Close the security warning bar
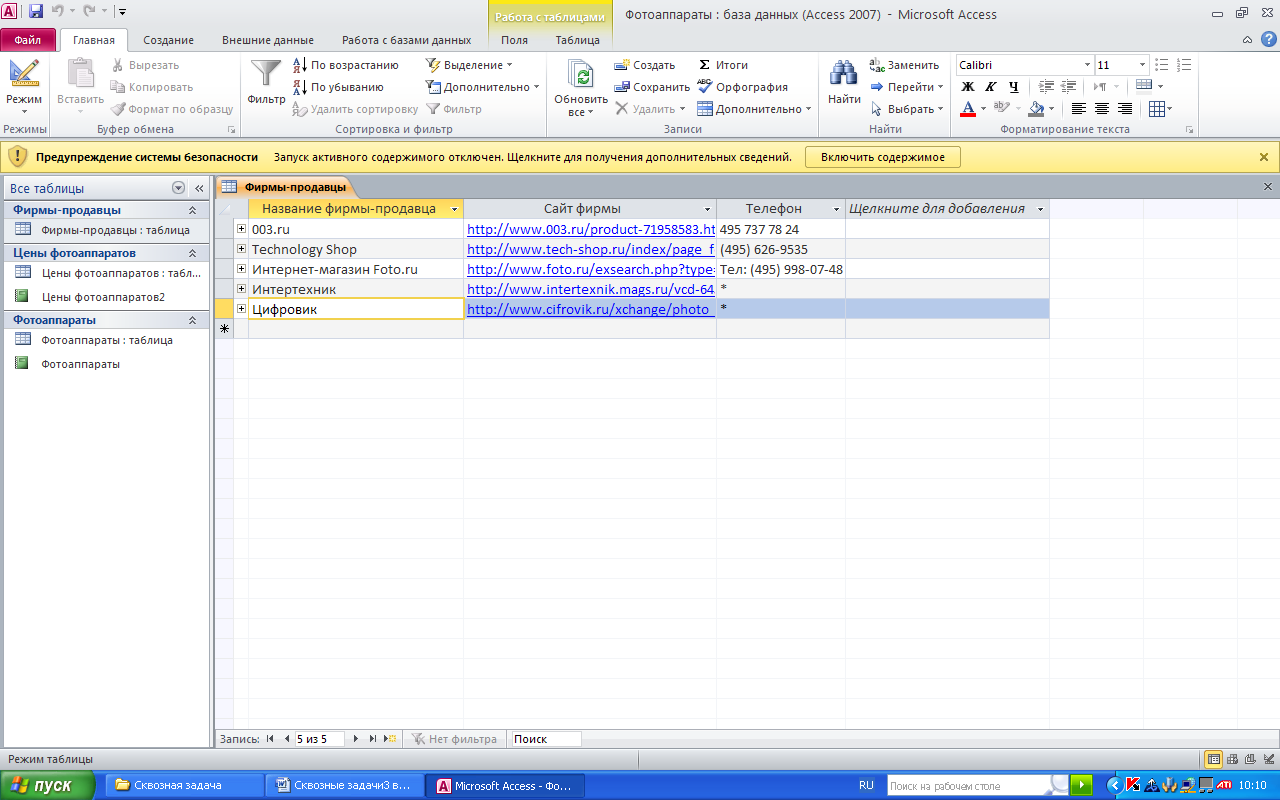The width and height of the screenshot is (1280, 800). tap(1264, 157)
